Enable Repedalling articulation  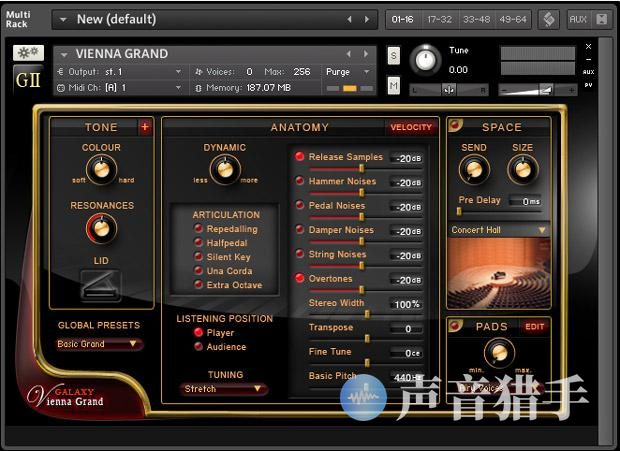point(198,228)
